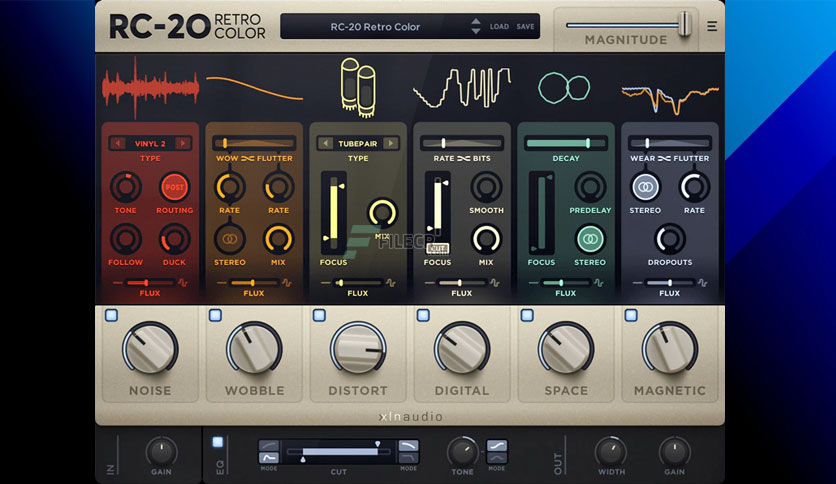Screen dimensions: 836x484
Task: Click the LOAD preset button
Action: point(500,27)
